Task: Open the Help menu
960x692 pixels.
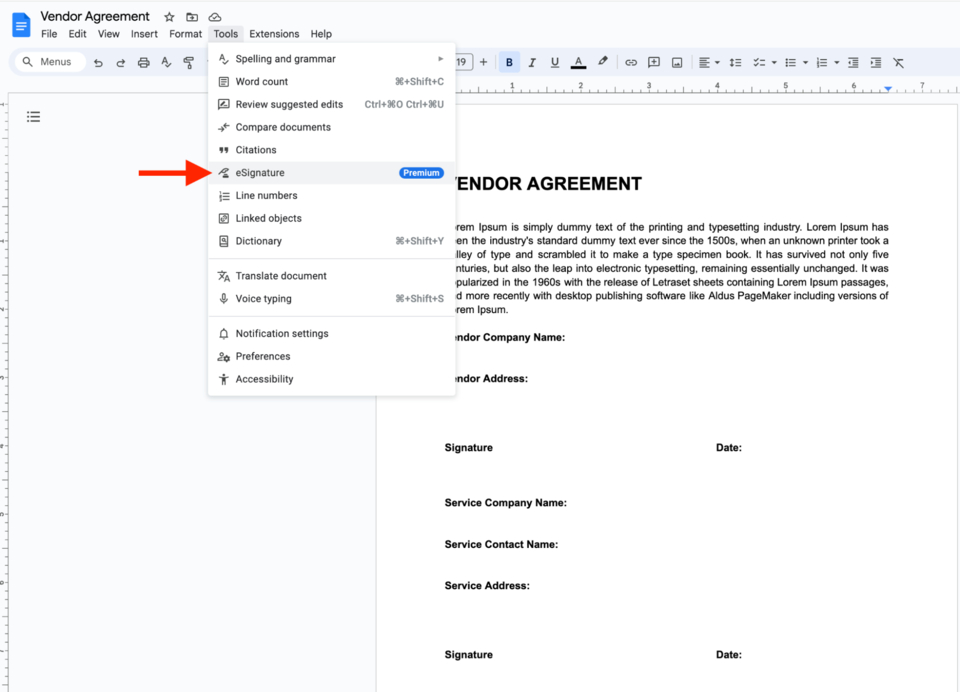Action: pos(321,34)
